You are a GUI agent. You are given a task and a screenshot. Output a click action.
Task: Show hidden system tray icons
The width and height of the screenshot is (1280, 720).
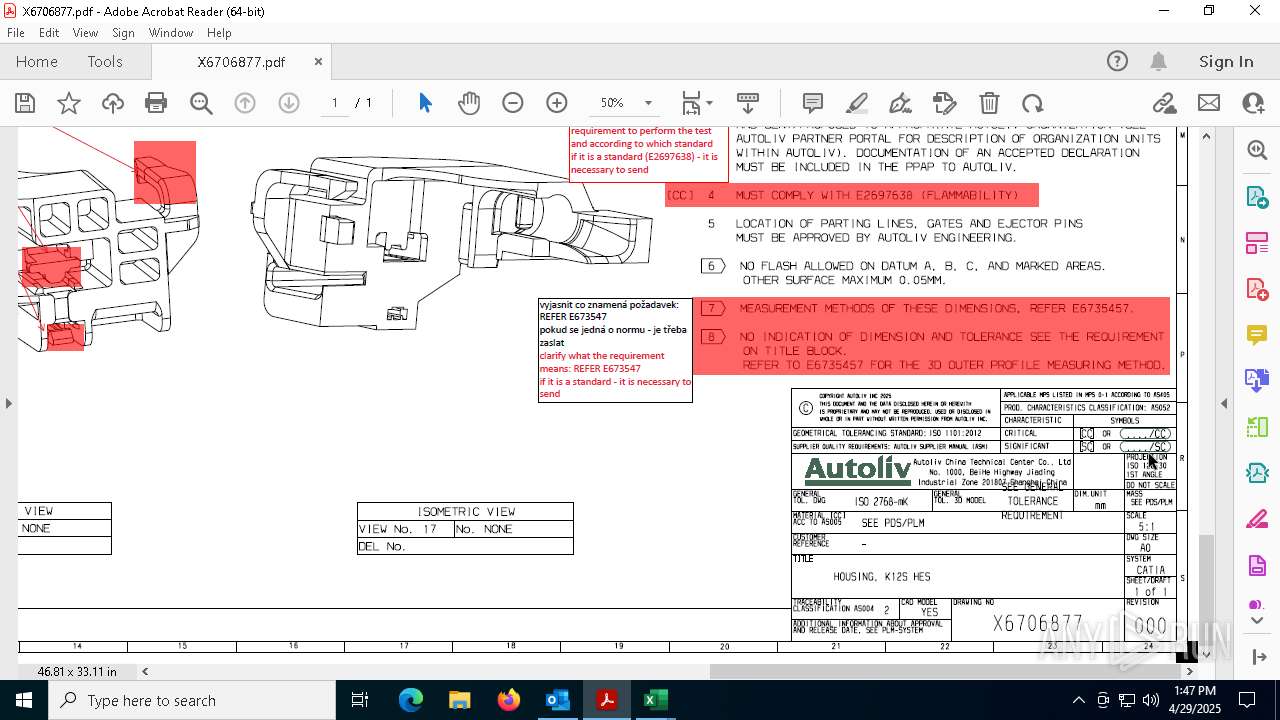click(x=1078, y=700)
